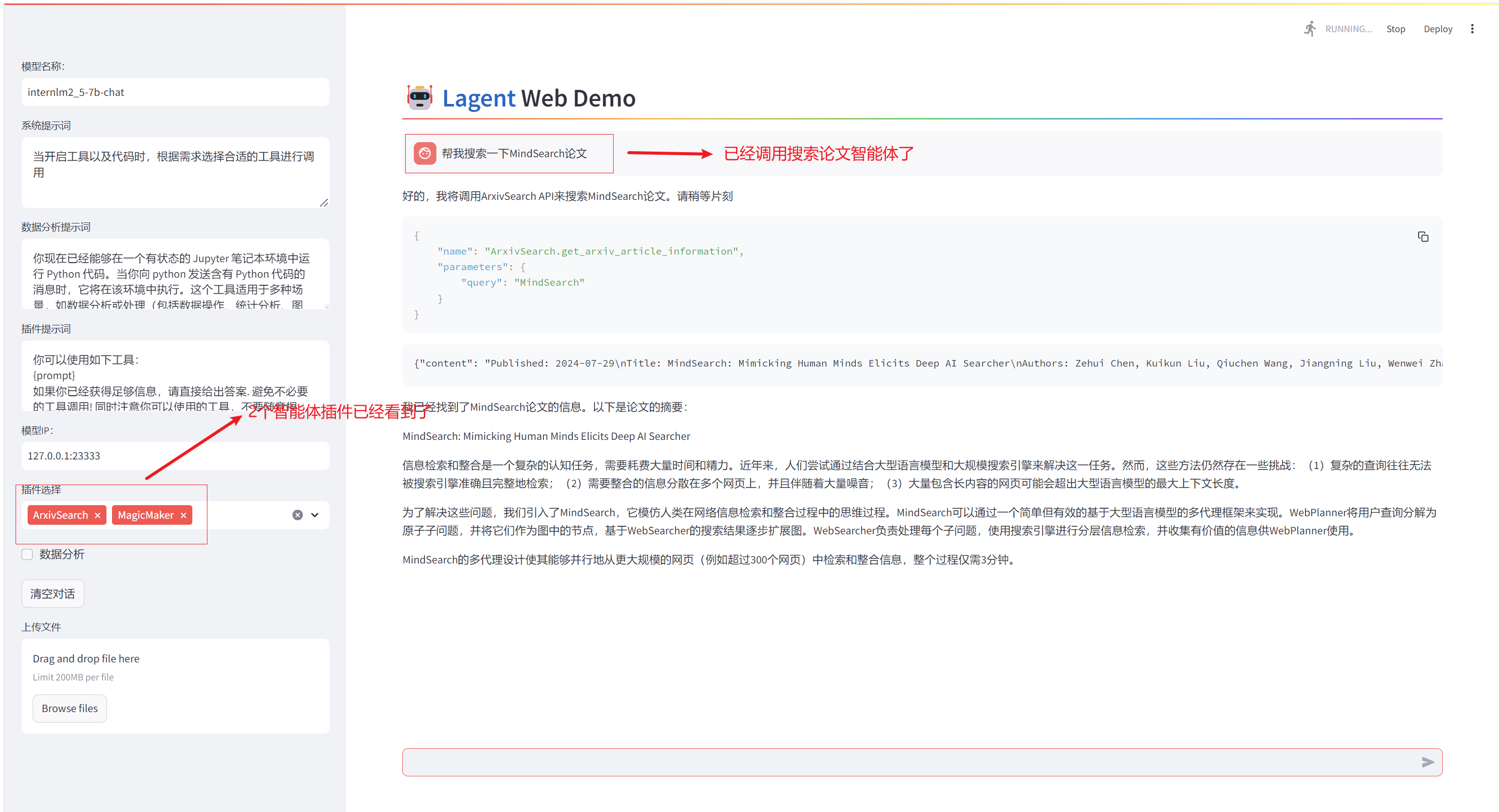Click the running status icon

[x=1310, y=29]
